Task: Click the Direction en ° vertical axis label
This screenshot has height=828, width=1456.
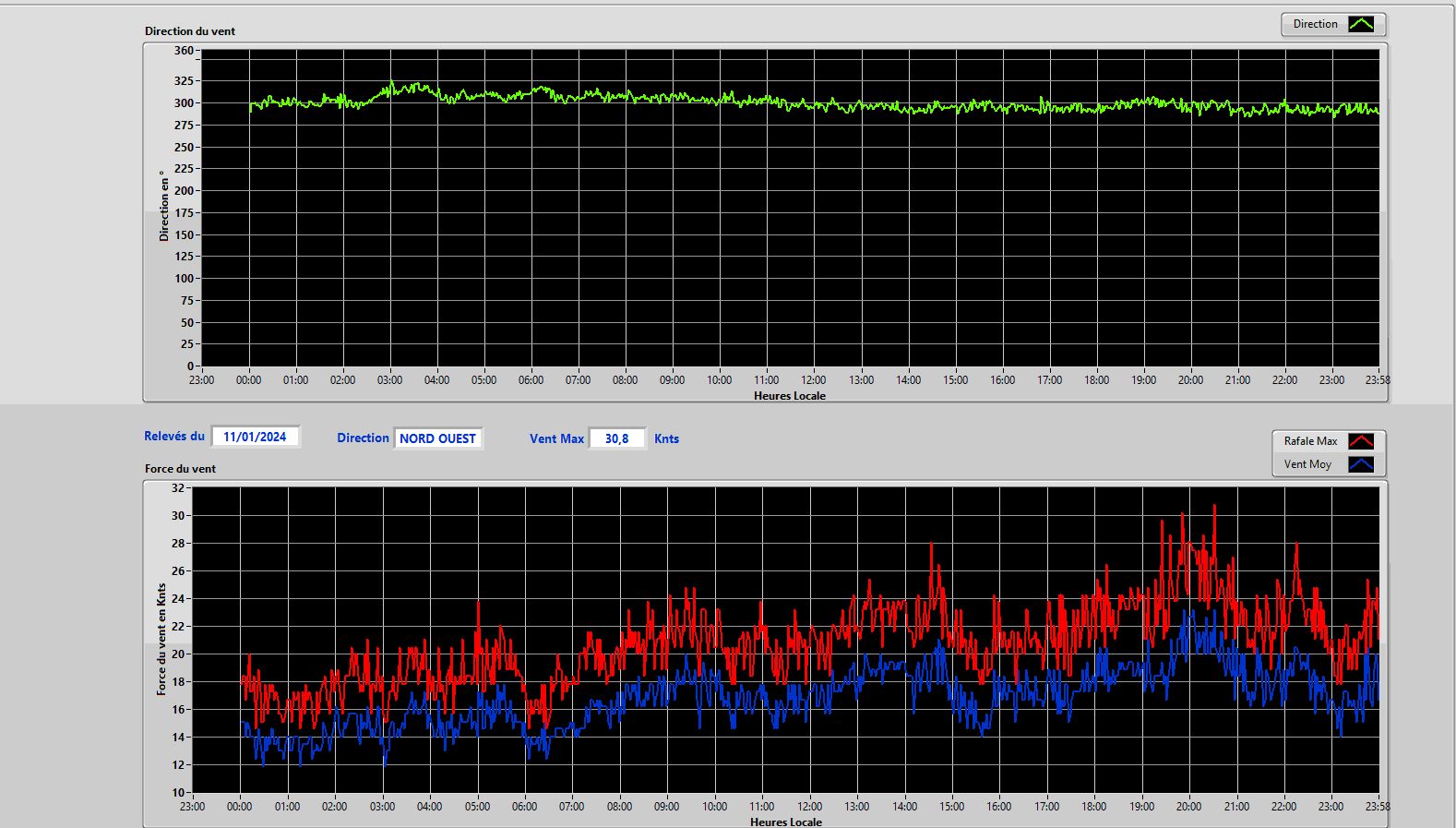Action: (x=164, y=206)
